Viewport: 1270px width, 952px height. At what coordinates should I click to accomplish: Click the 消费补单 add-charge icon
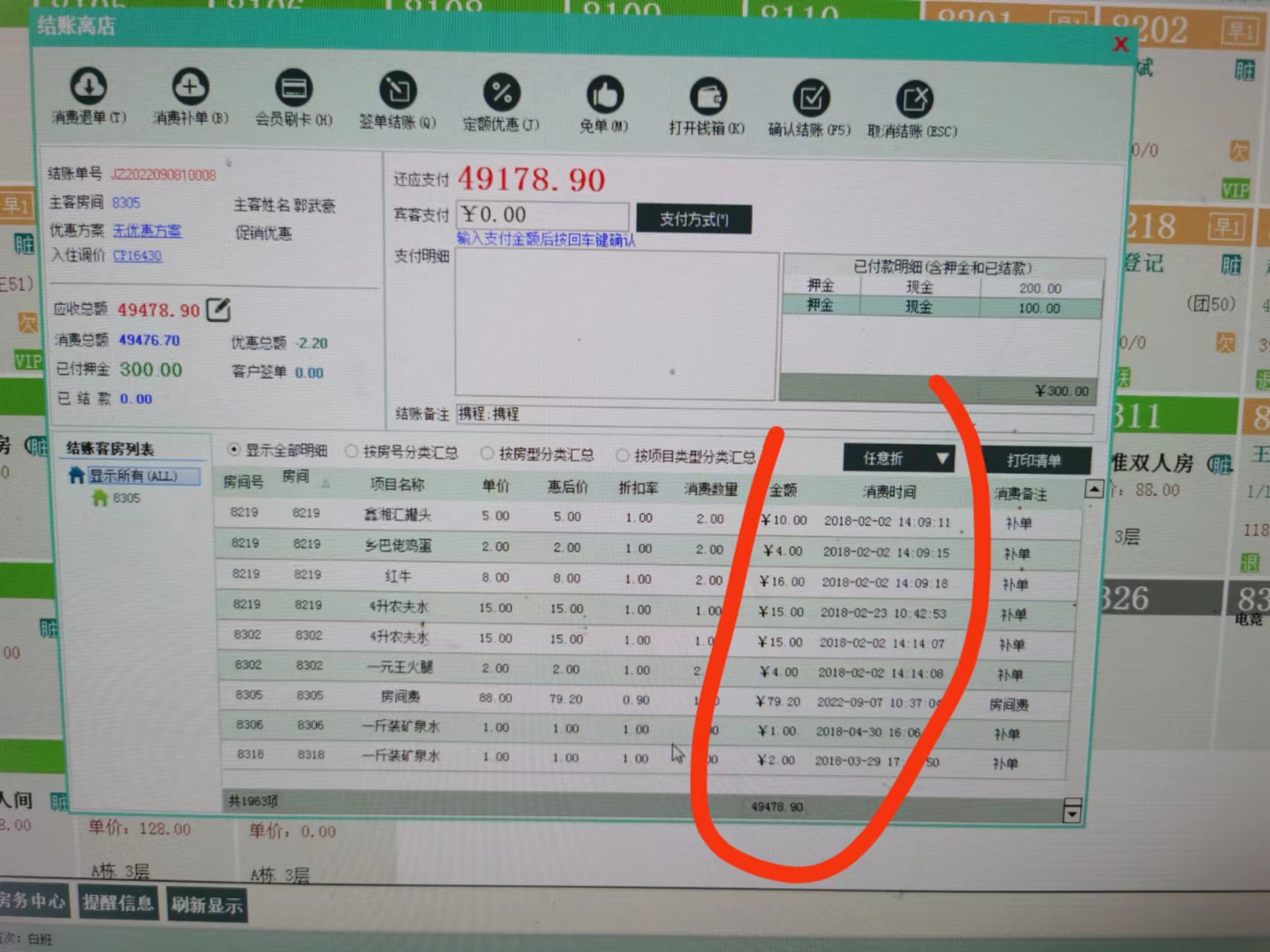click(190, 87)
